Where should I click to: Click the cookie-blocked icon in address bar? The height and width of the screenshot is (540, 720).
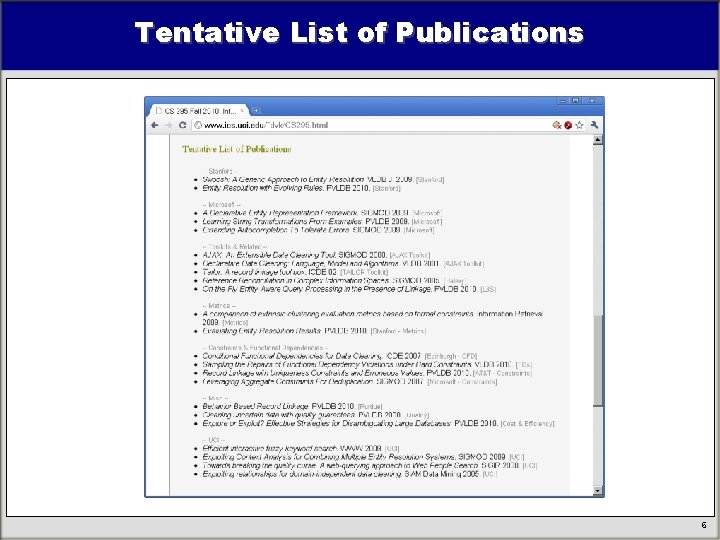557,125
